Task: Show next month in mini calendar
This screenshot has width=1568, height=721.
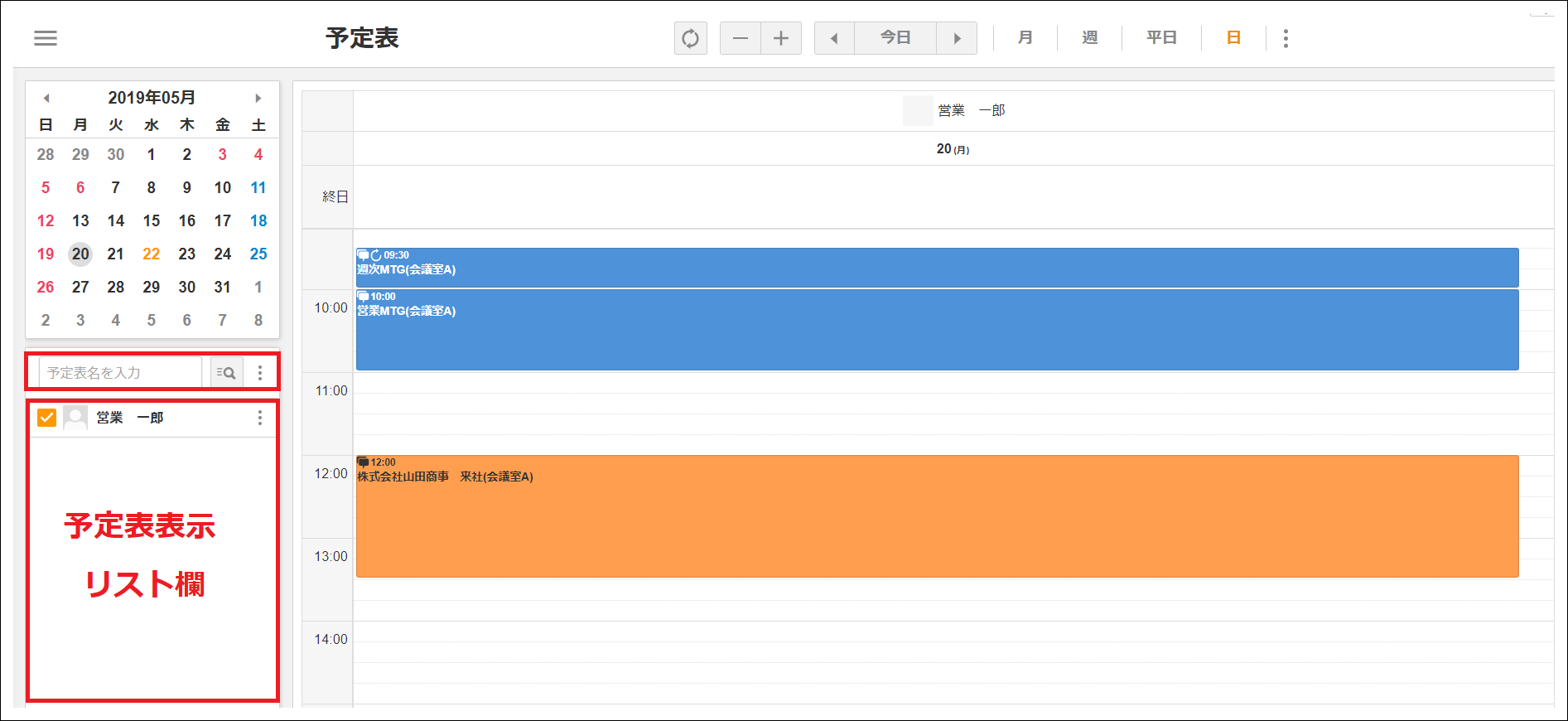Action: click(258, 98)
